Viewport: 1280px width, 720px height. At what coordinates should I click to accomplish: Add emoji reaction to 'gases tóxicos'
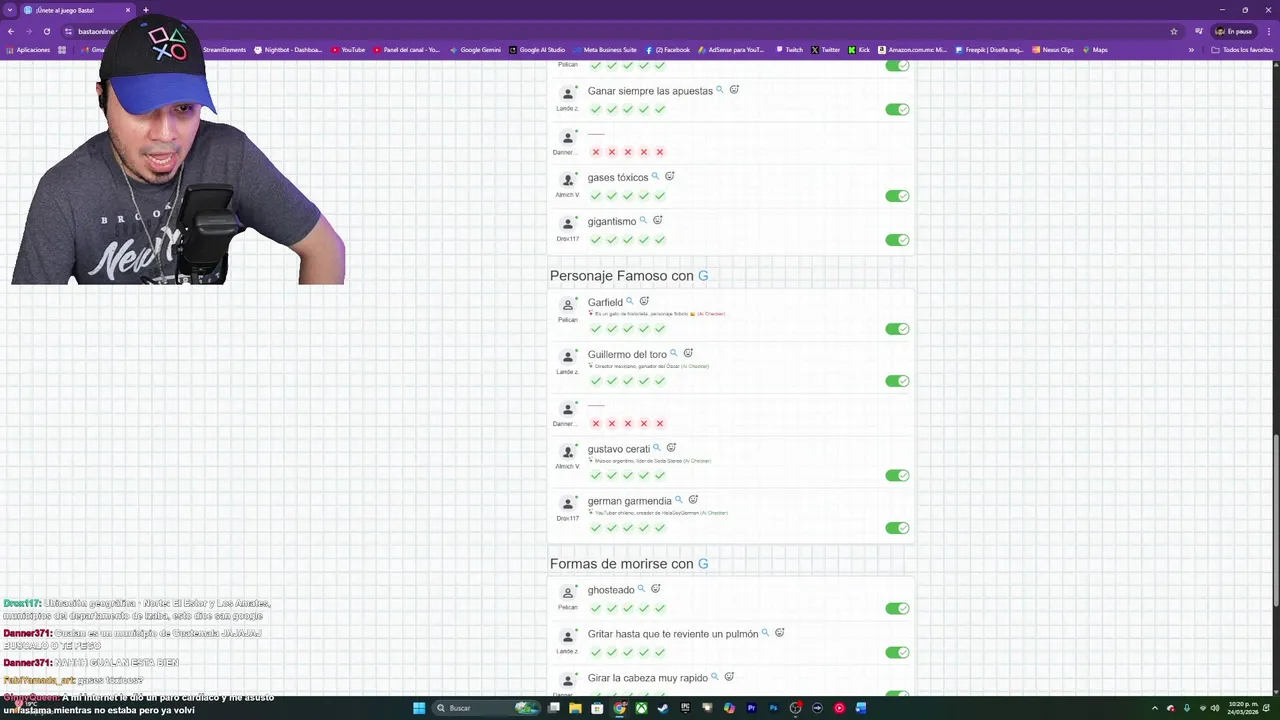click(x=670, y=176)
